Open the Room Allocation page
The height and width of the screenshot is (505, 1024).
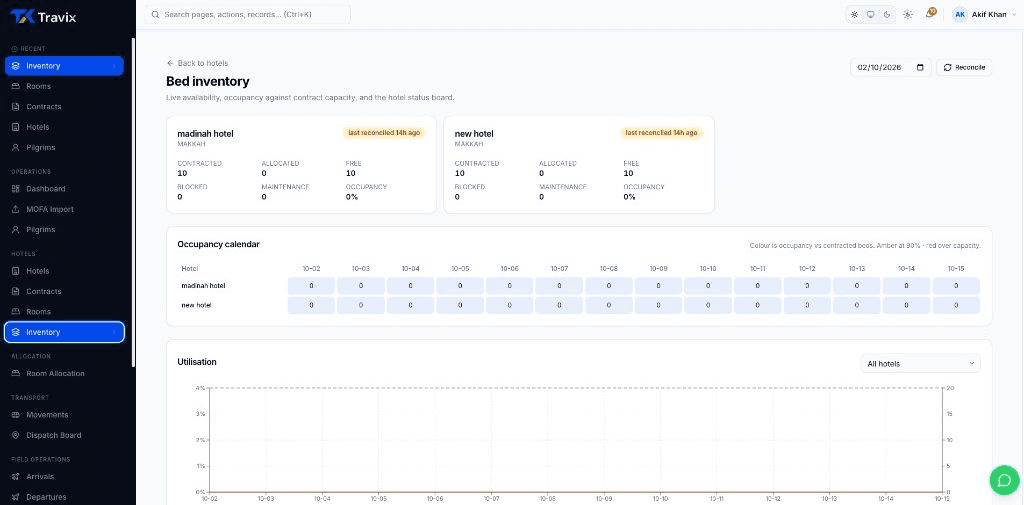tap(64, 374)
